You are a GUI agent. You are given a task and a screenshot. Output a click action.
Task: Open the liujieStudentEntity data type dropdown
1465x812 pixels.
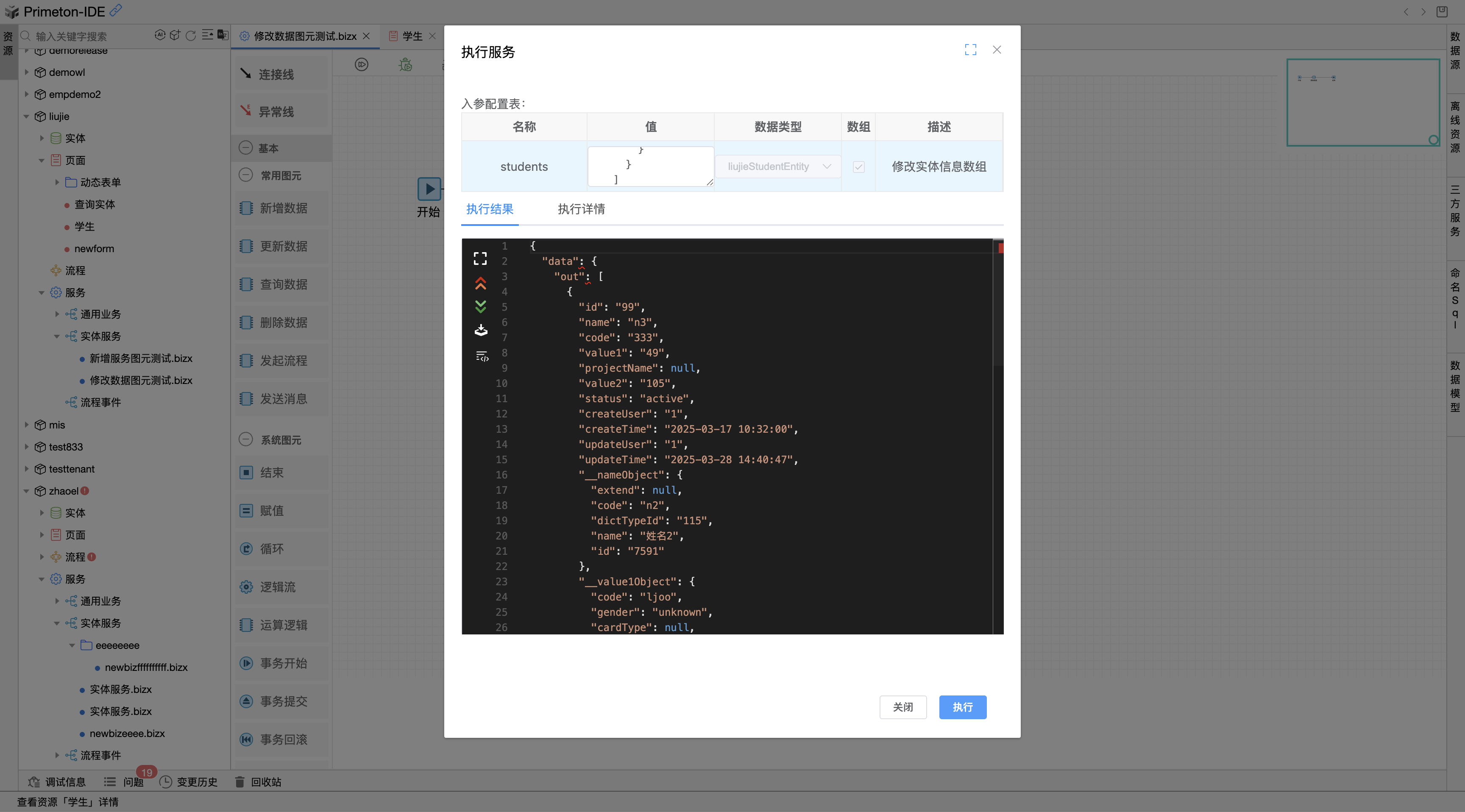pyautogui.click(x=777, y=167)
